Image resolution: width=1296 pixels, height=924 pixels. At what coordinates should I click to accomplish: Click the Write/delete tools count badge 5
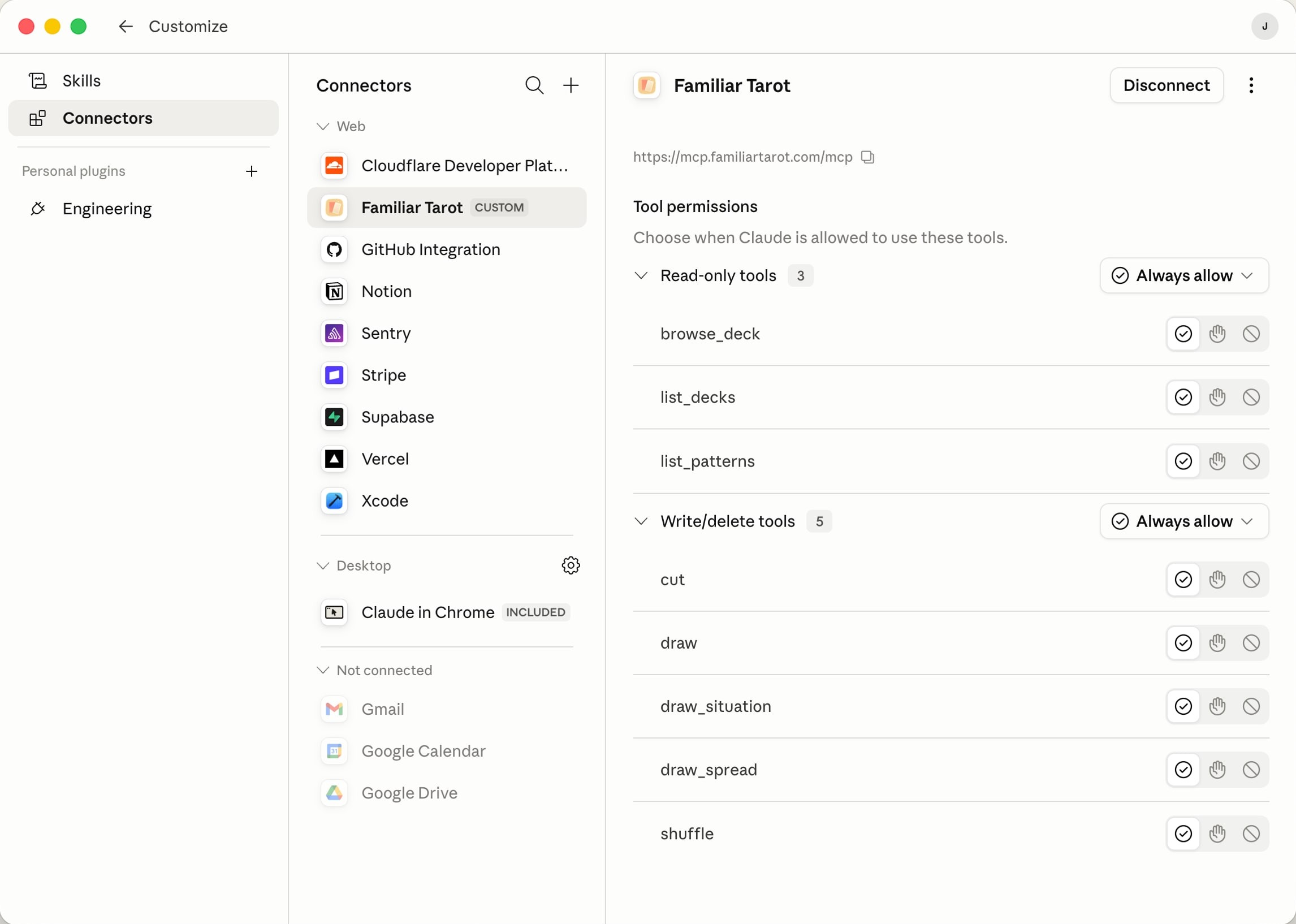tap(819, 521)
